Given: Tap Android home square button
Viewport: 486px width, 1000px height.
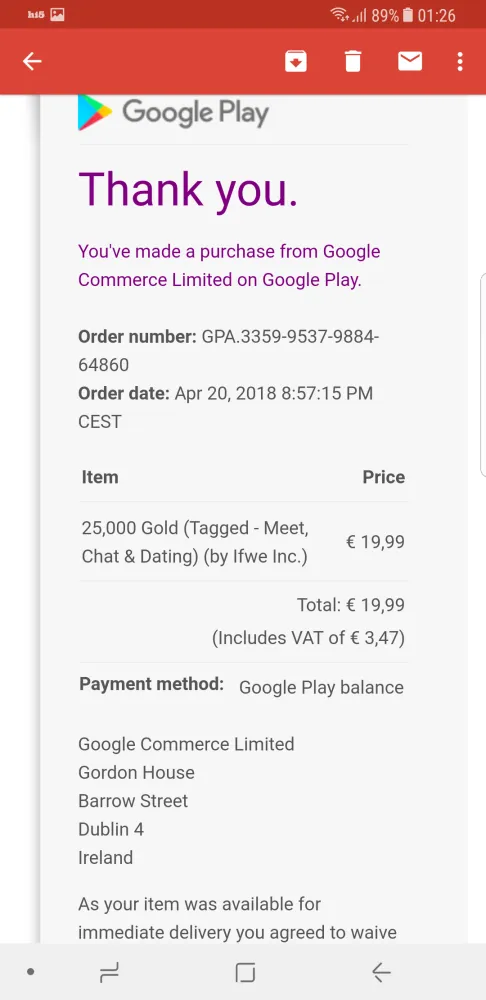Looking at the screenshot, I should click(245, 973).
